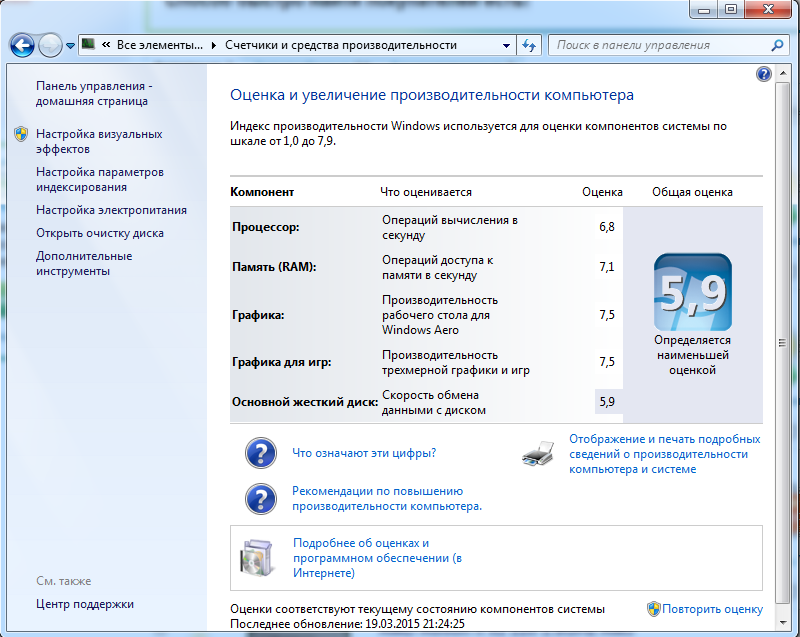Open "Центр поддержки" under См. также
This screenshot has width=800, height=637.
point(84,604)
